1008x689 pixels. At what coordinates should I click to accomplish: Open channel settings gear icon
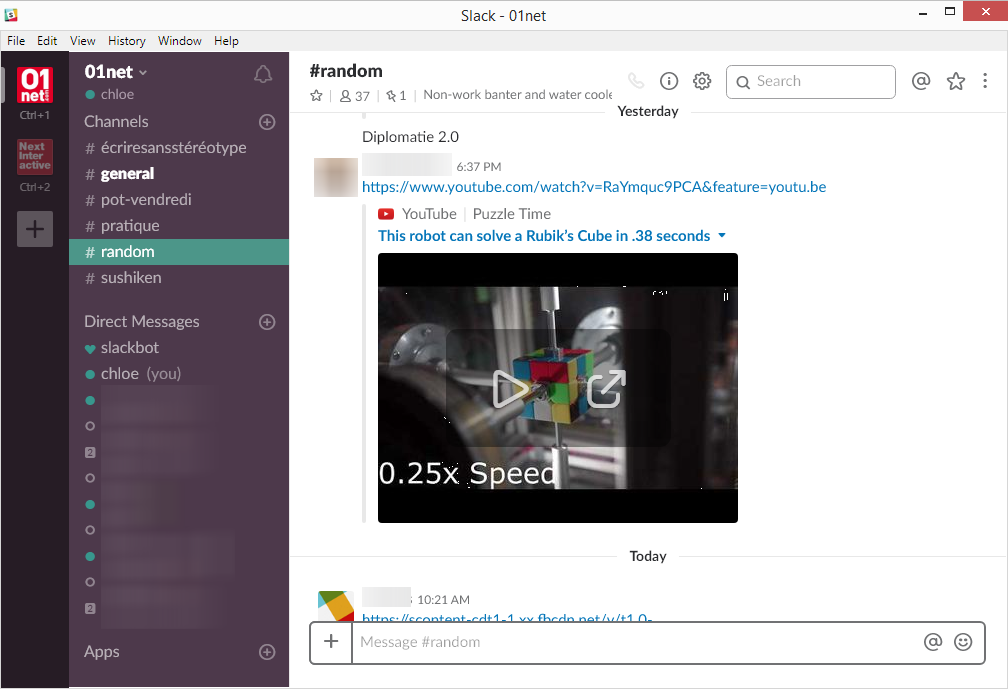[702, 81]
